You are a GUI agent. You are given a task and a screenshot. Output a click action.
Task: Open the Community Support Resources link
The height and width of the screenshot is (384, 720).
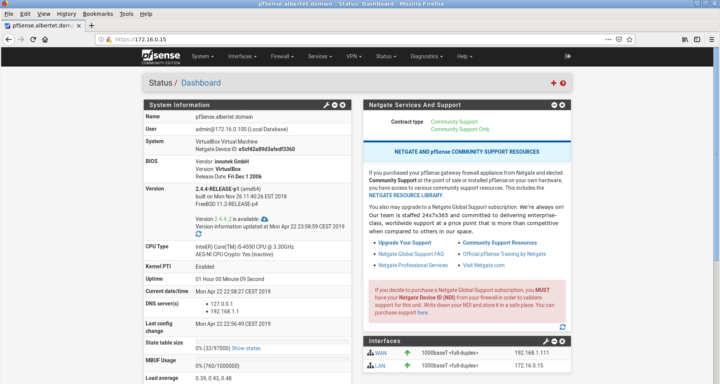click(x=500, y=243)
